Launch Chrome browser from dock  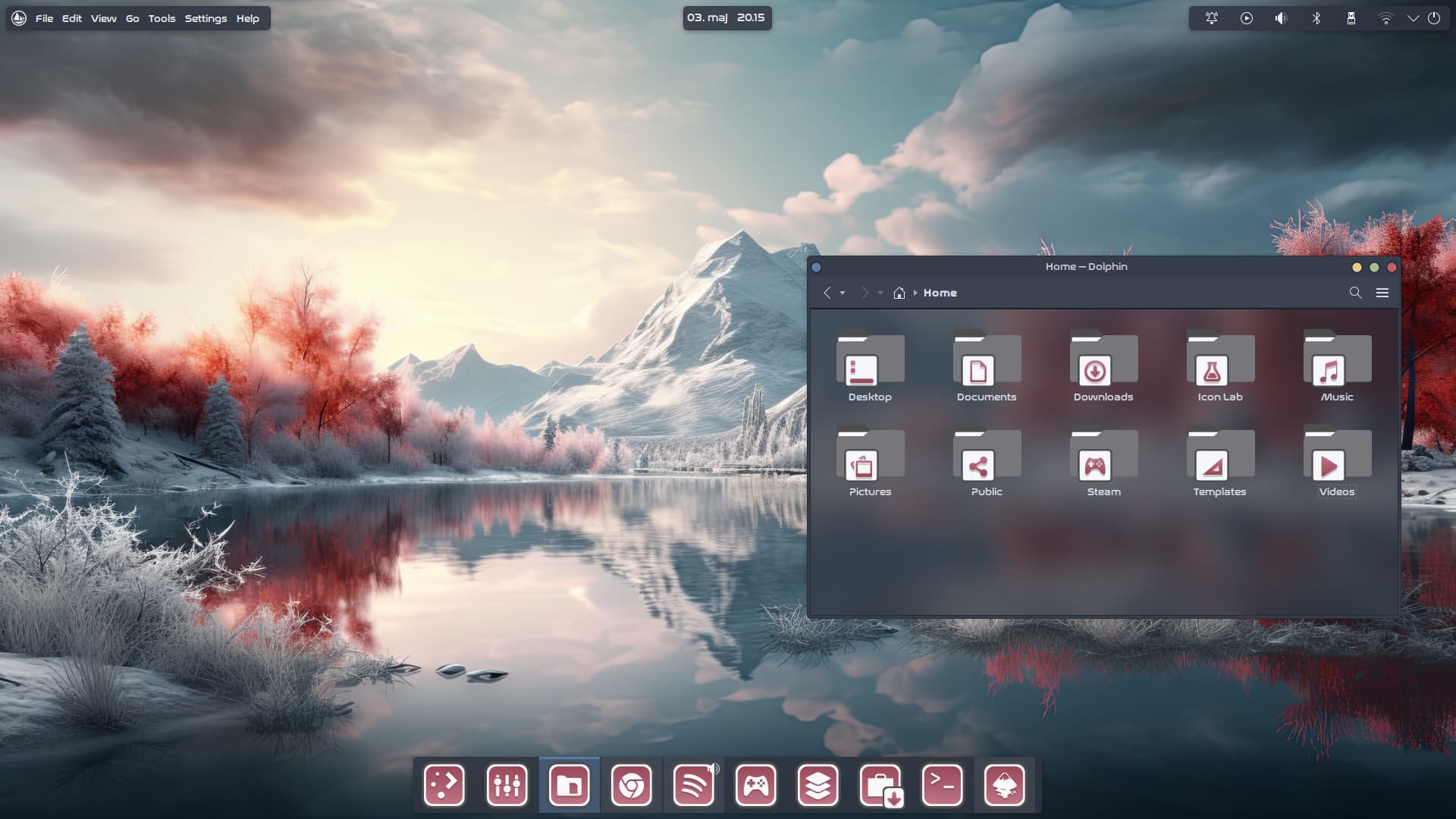[631, 785]
